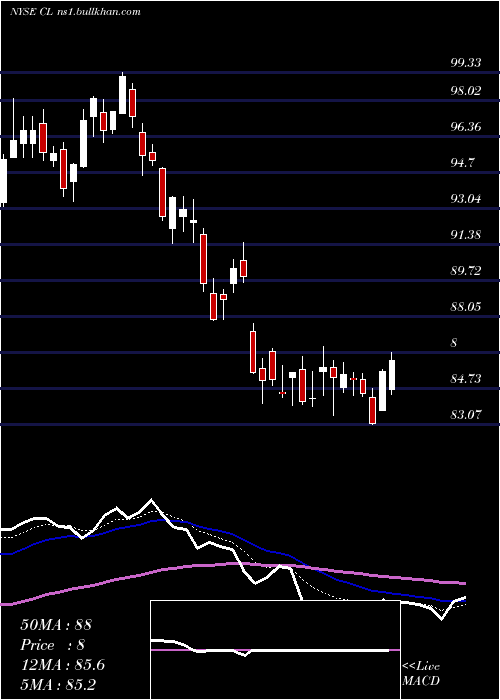Click the last white candlestick on the chart
The image size is (500, 700).
coord(392,374)
